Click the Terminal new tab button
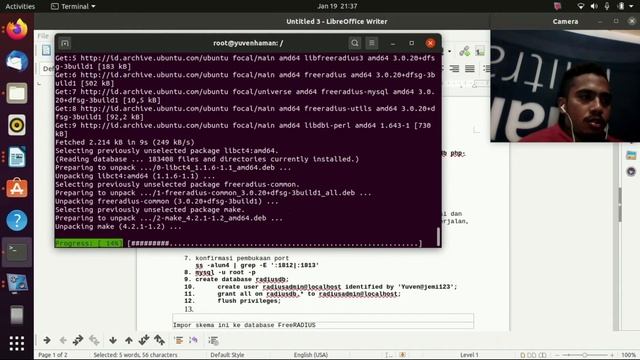640x360 pixels. [x=65, y=43]
